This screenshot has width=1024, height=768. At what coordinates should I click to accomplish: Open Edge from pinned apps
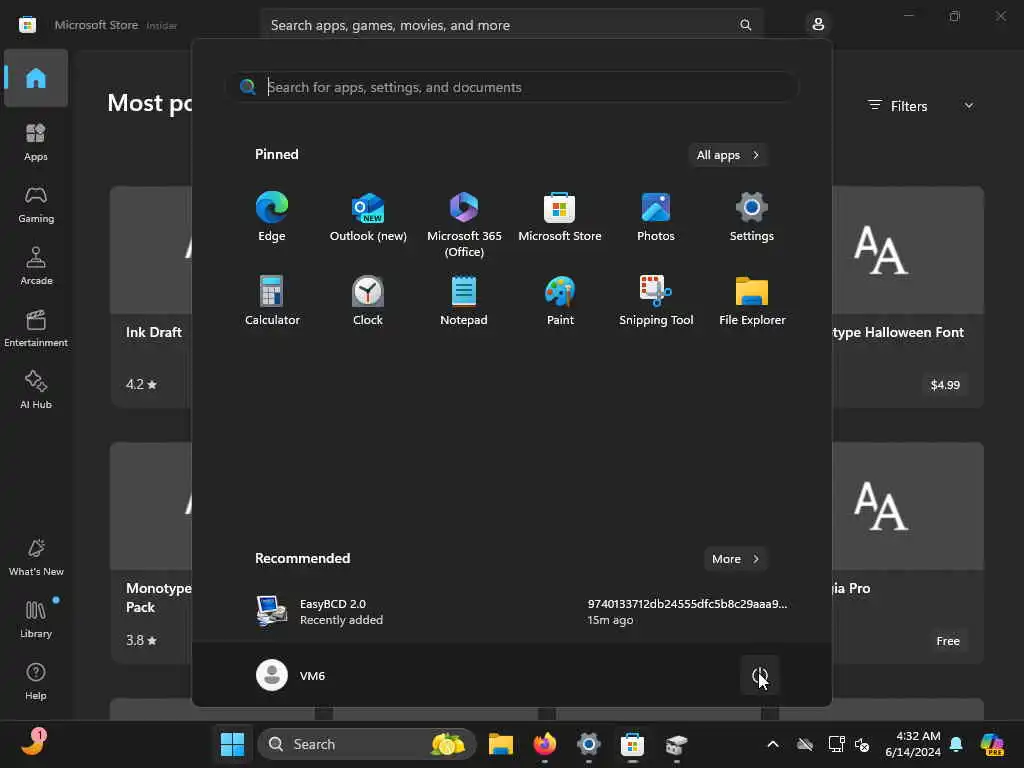[x=272, y=217]
